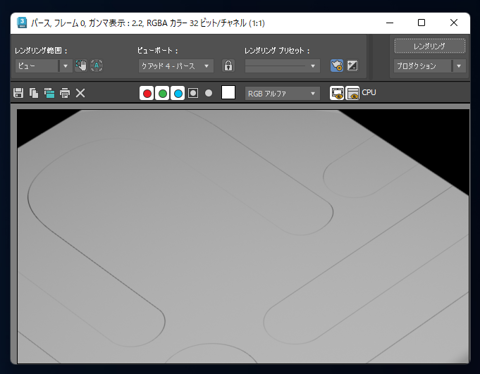Click the white color swatch
This screenshot has width=480, height=374.
coord(228,93)
